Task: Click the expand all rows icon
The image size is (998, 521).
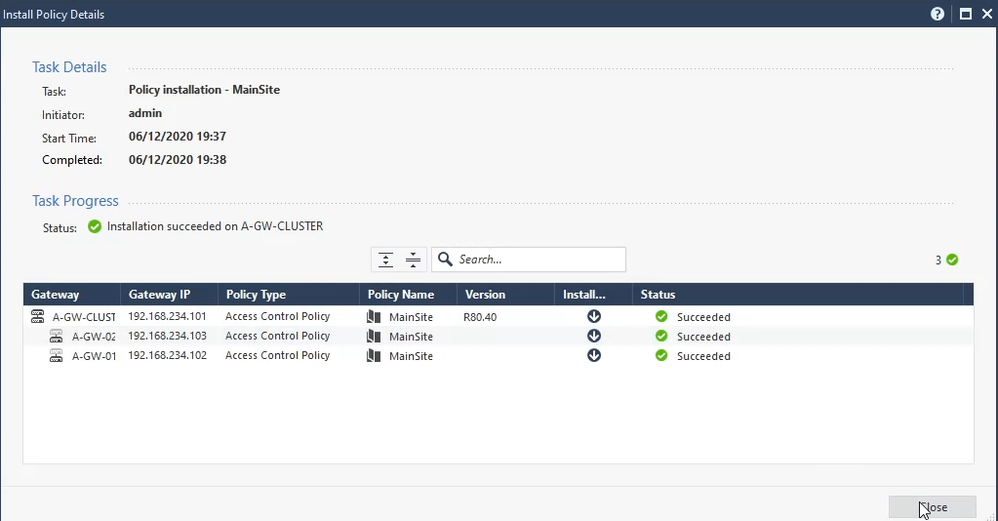Action: click(x=386, y=260)
